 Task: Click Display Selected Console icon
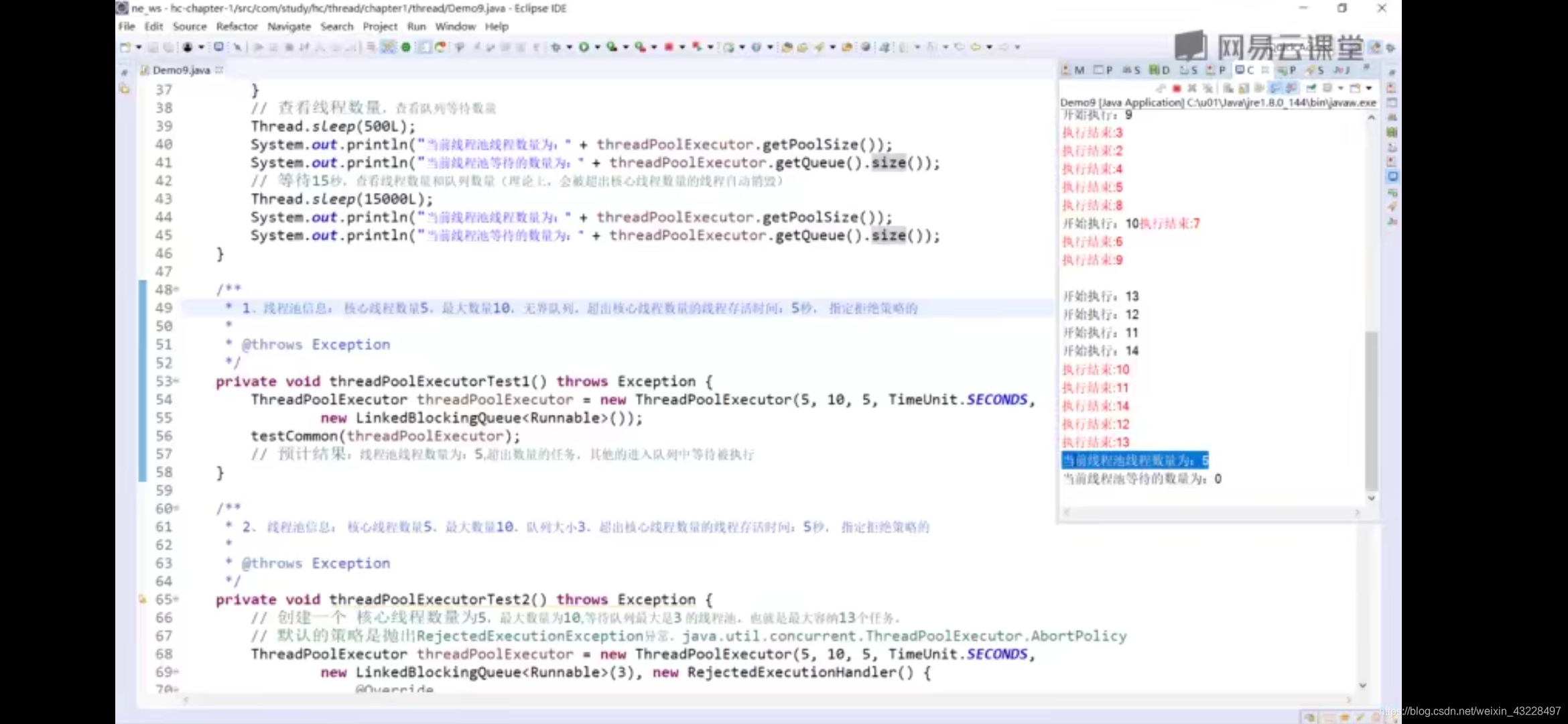pyautogui.click(x=1327, y=88)
